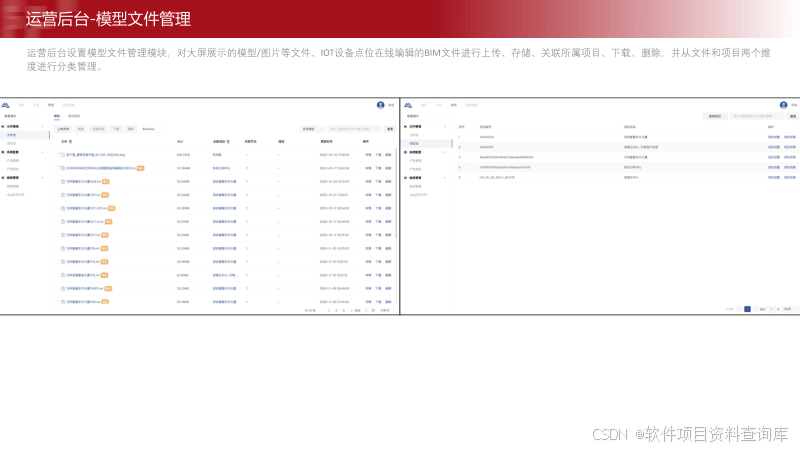800x450 pixels.
Task: Collapse the 系统配置 group chevron in right sidebar
Action: pos(445,152)
